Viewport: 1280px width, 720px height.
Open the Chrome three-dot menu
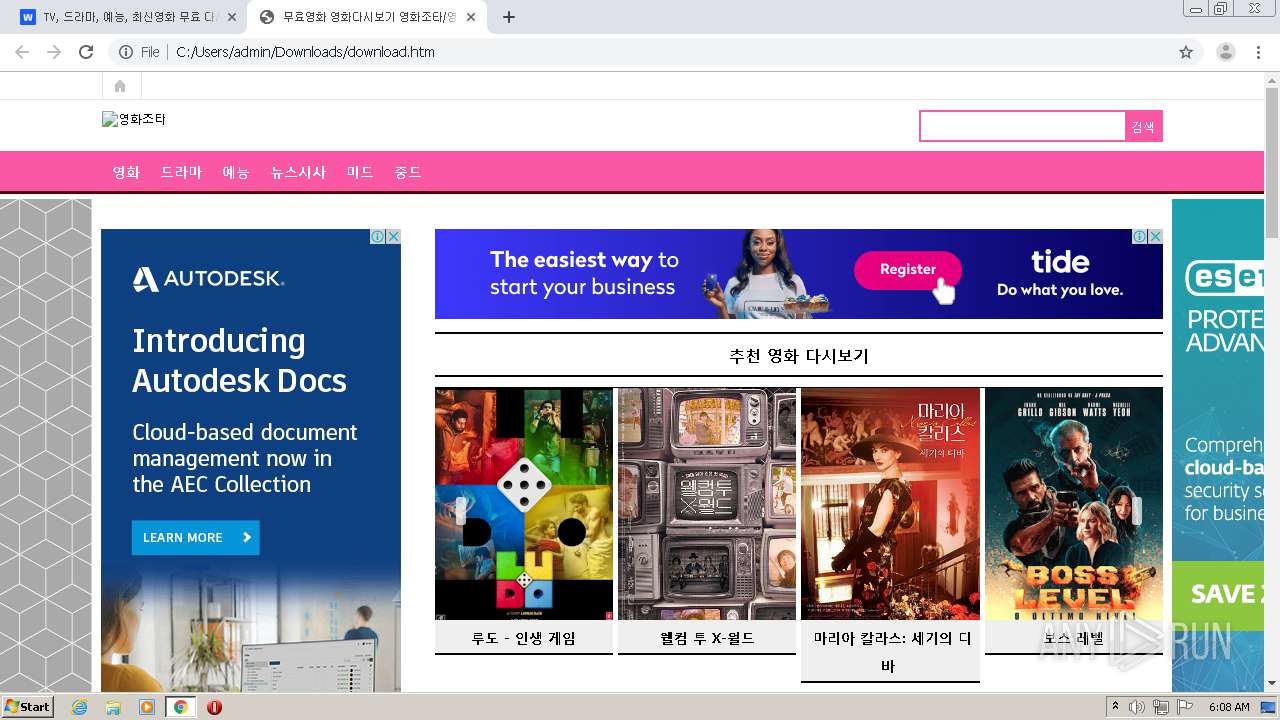click(1258, 52)
